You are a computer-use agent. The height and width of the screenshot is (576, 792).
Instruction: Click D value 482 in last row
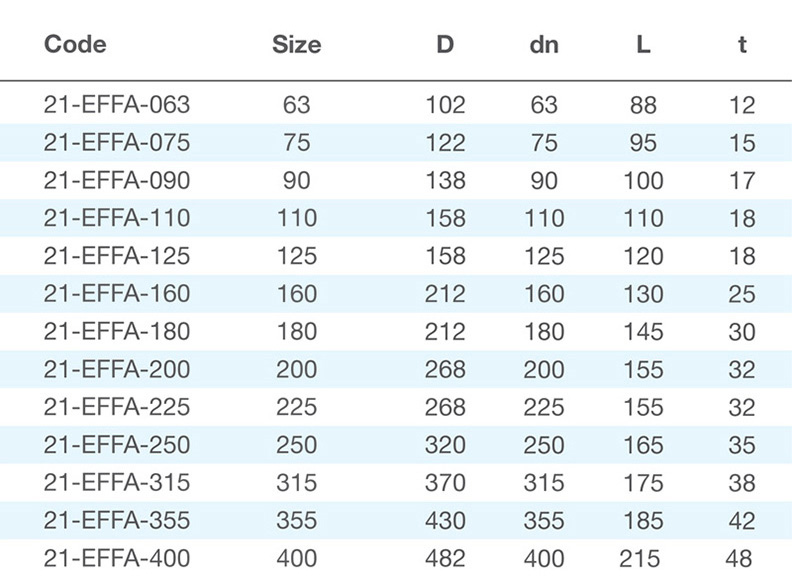tap(444, 558)
